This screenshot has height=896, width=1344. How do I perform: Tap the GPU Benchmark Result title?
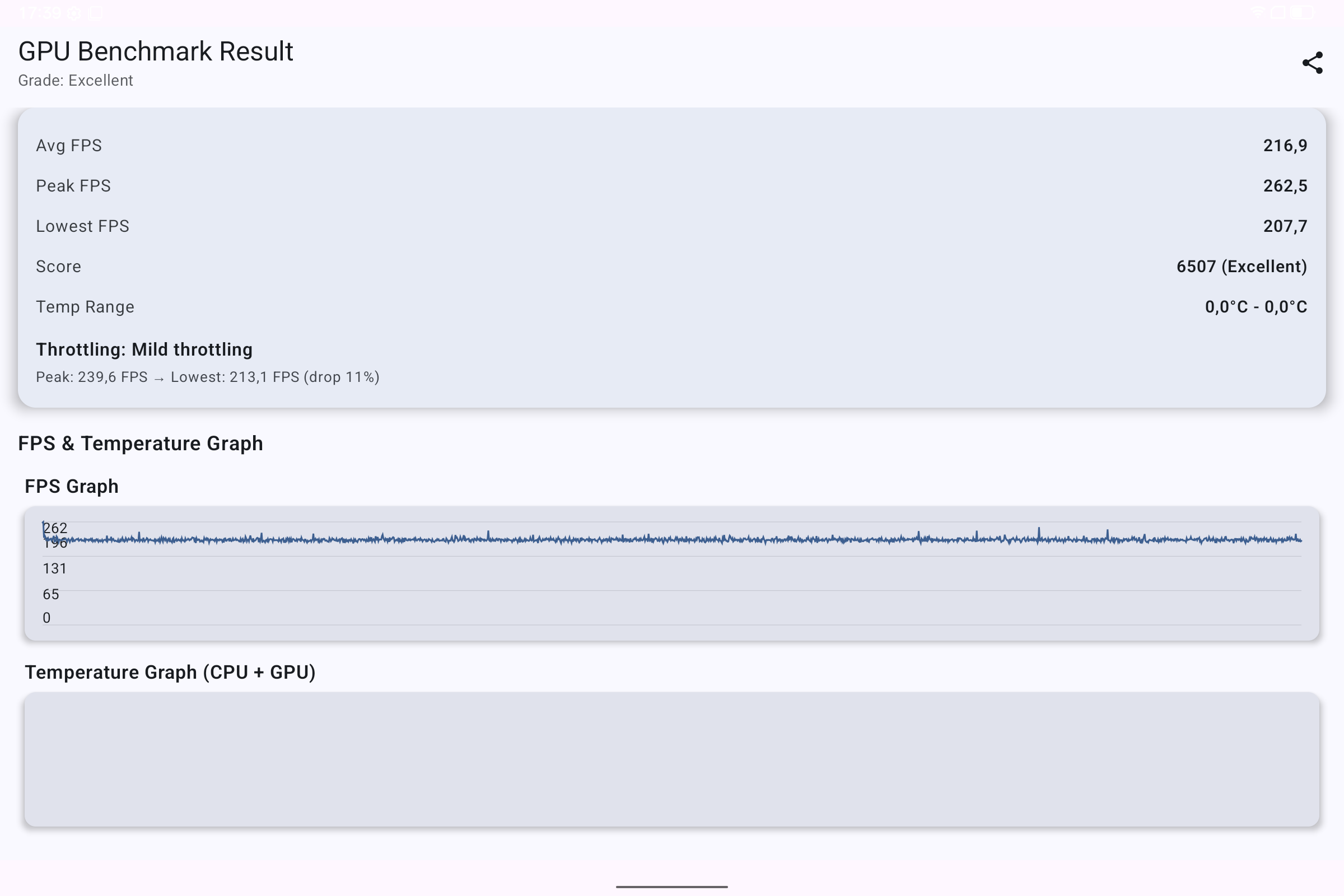[x=156, y=52]
